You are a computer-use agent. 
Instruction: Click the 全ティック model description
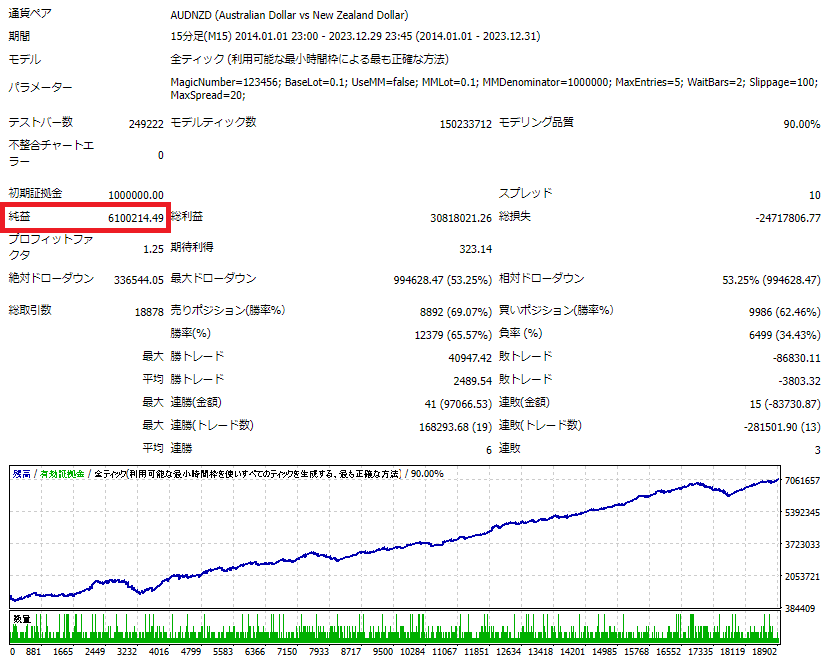click(x=309, y=59)
